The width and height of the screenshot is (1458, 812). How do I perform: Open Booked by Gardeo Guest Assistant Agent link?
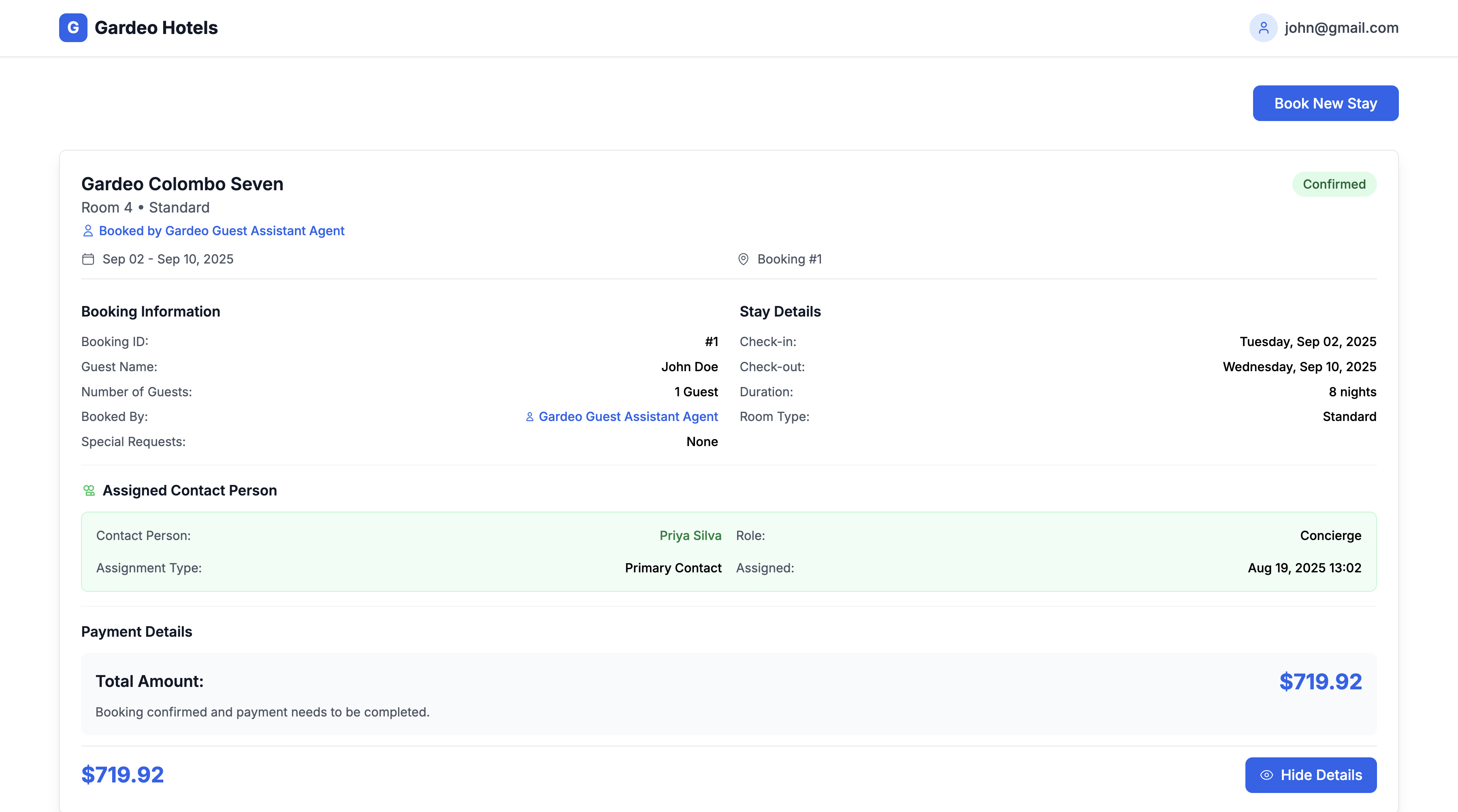coord(221,230)
